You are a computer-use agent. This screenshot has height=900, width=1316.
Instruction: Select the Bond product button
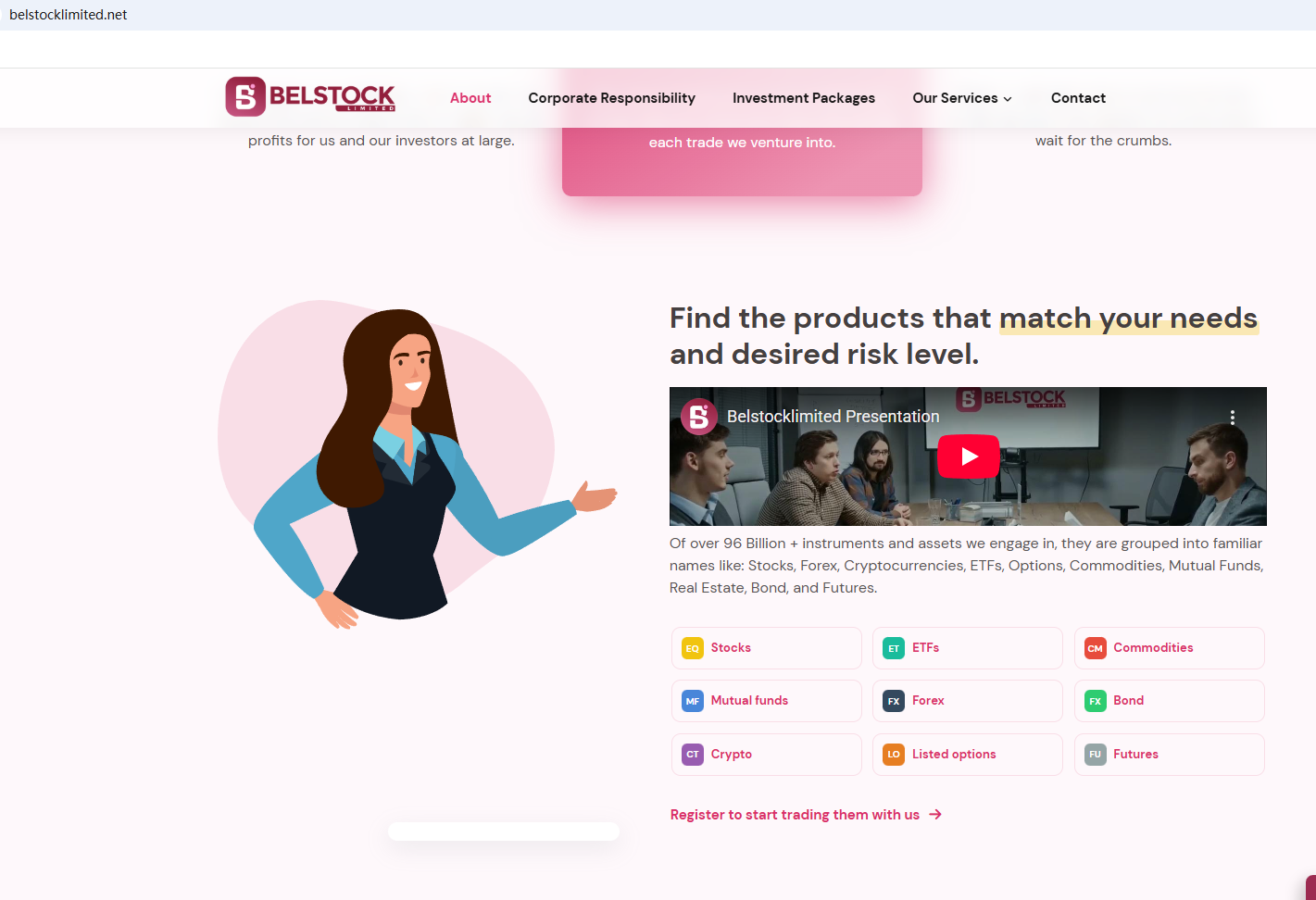point(1170,701)
